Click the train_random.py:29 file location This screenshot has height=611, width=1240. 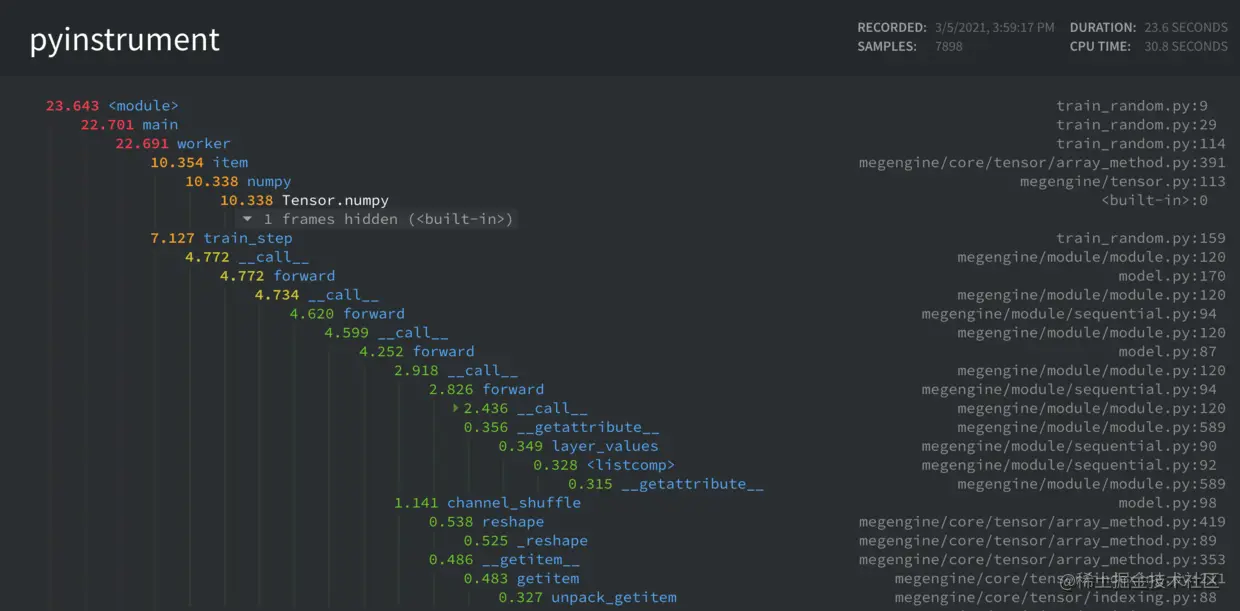(x=1136, y=125)
